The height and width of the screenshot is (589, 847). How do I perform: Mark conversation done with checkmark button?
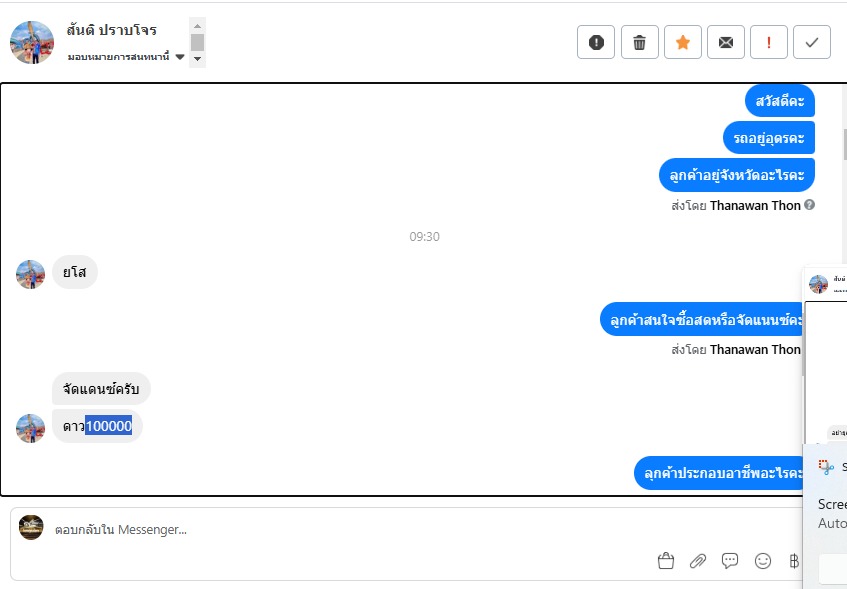click(x=812, y=42)
